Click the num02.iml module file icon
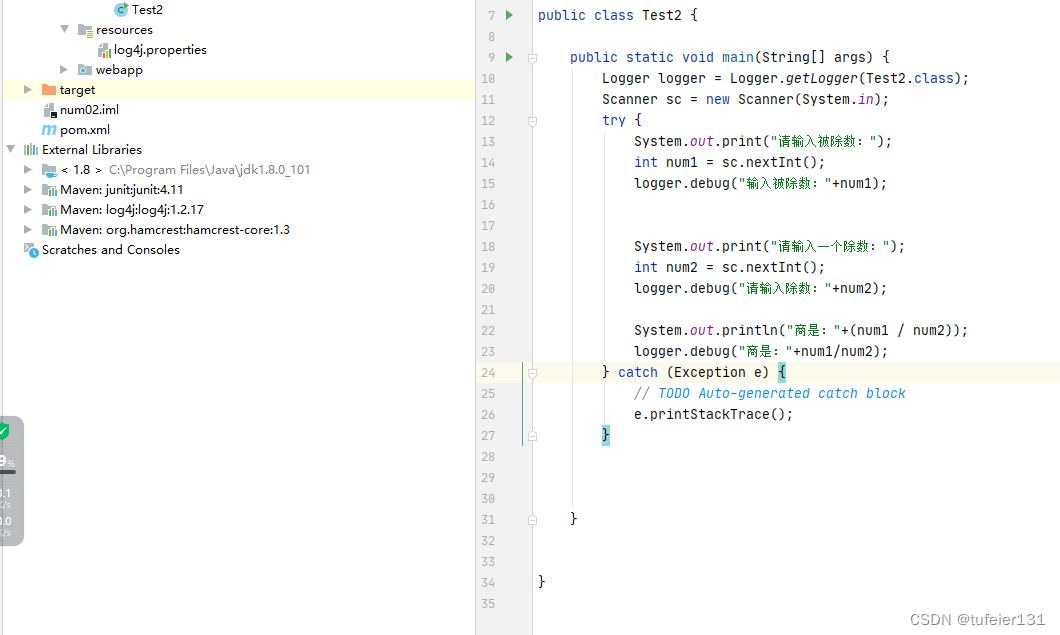 48,109
